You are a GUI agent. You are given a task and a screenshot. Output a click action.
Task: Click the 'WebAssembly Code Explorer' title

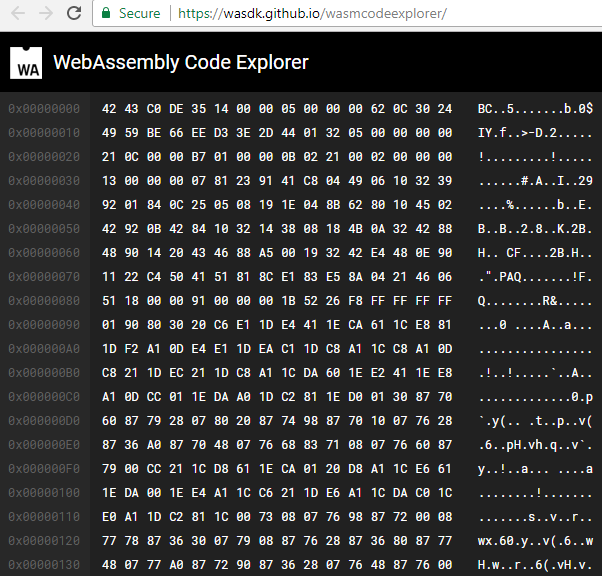click(x=180, y=62)
